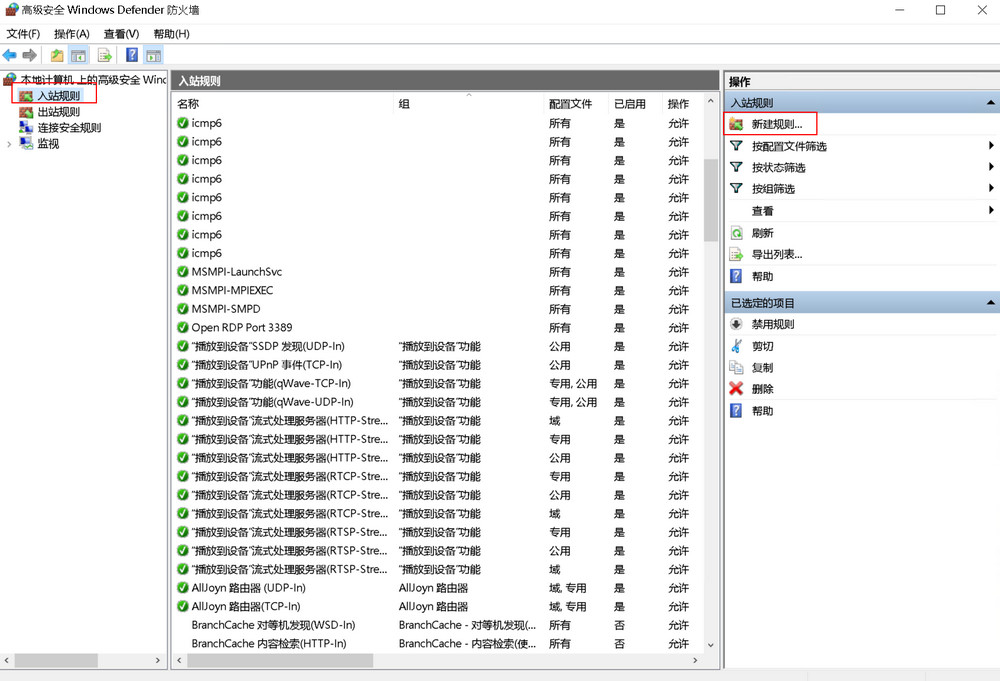This screenshot has height=681, width=1000.
Task: Select the SSDP 发现(UDP-In) rule
Action: 268,346
